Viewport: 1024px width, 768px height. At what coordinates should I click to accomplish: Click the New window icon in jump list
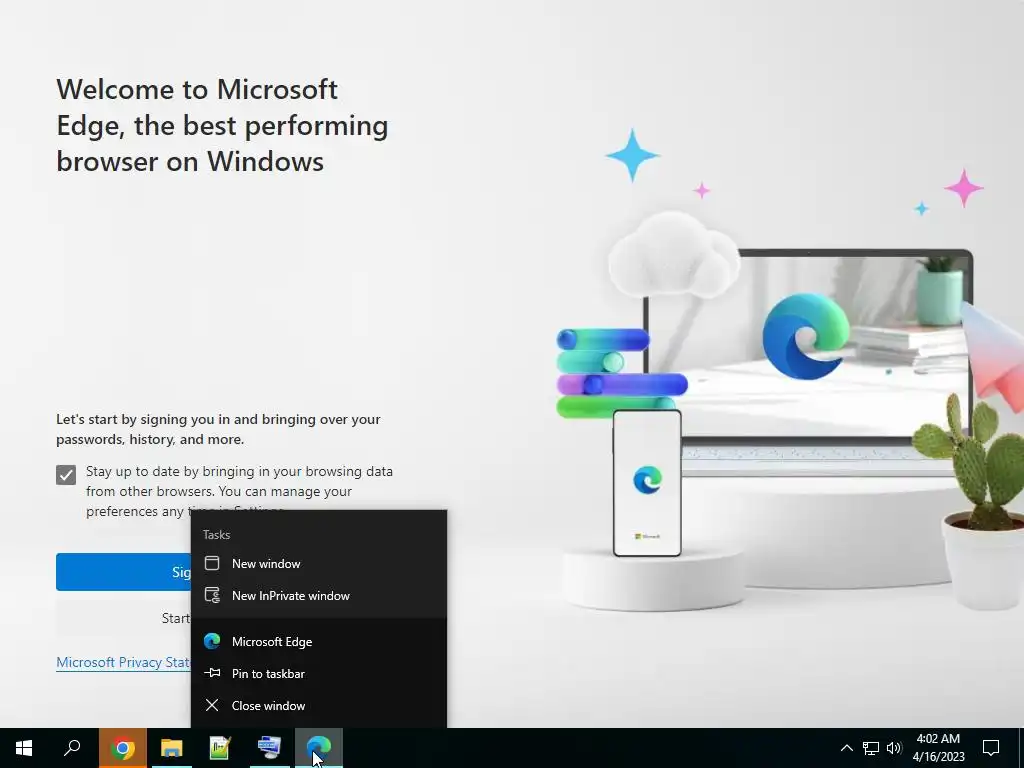click(x=212, y=563)
